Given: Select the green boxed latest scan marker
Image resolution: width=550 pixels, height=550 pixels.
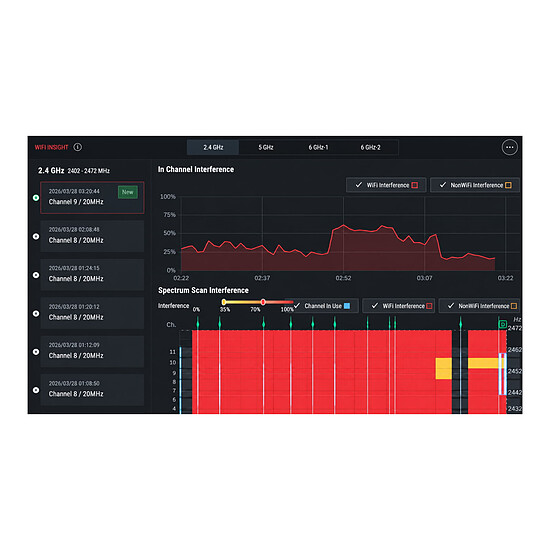Looking at the screenshot, I should (502, 324).
